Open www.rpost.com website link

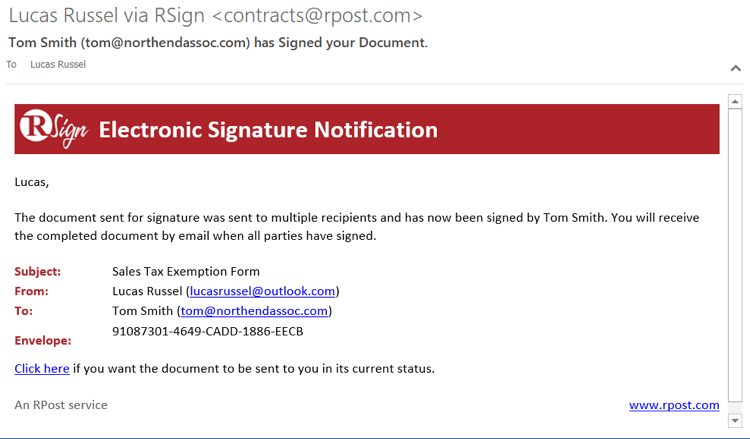[x=674, y=405]
